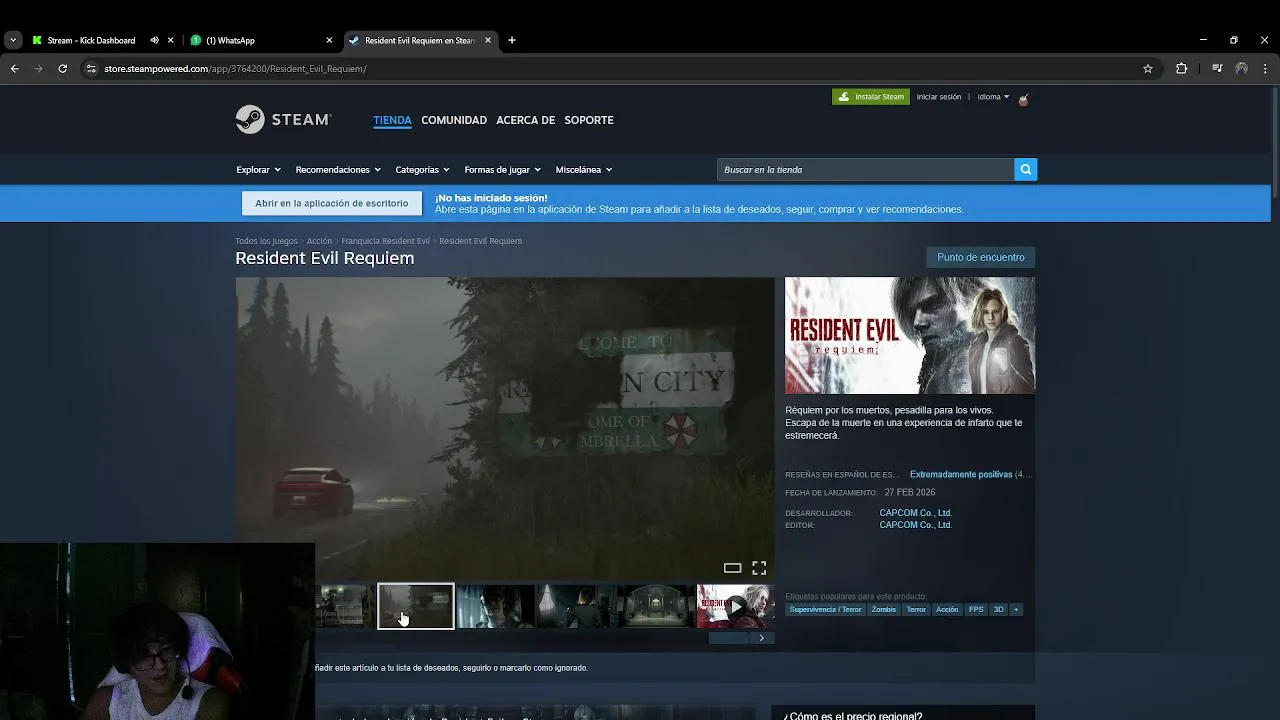
Task: Click the search magnifier button
Action: [1025, 170]
